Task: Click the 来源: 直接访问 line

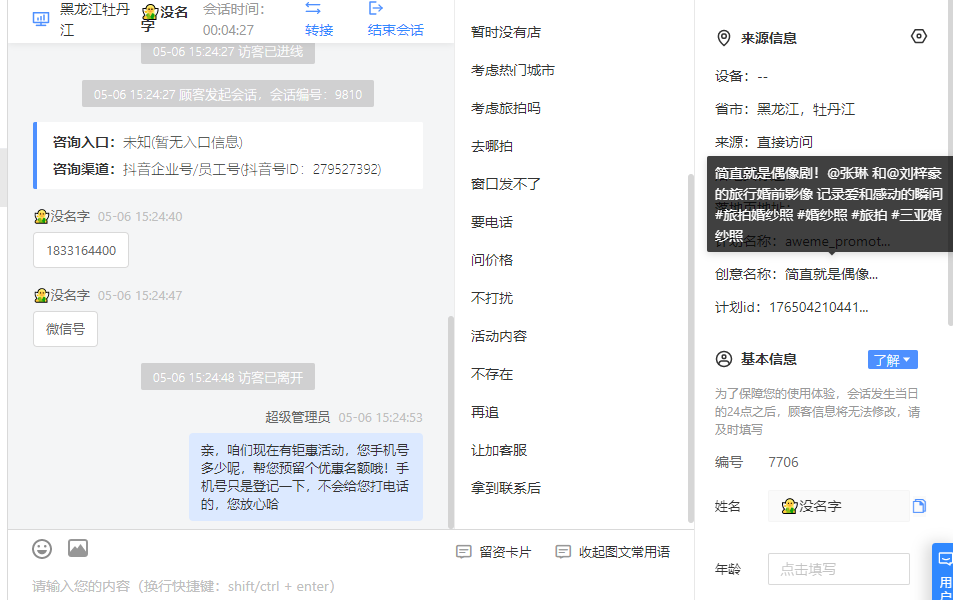Action: pyautogui.click(x=763, y=142)
